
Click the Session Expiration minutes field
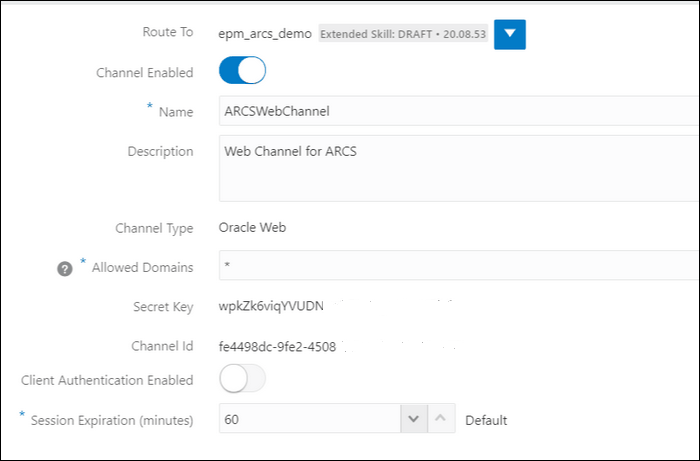click(x=308, y=420)
